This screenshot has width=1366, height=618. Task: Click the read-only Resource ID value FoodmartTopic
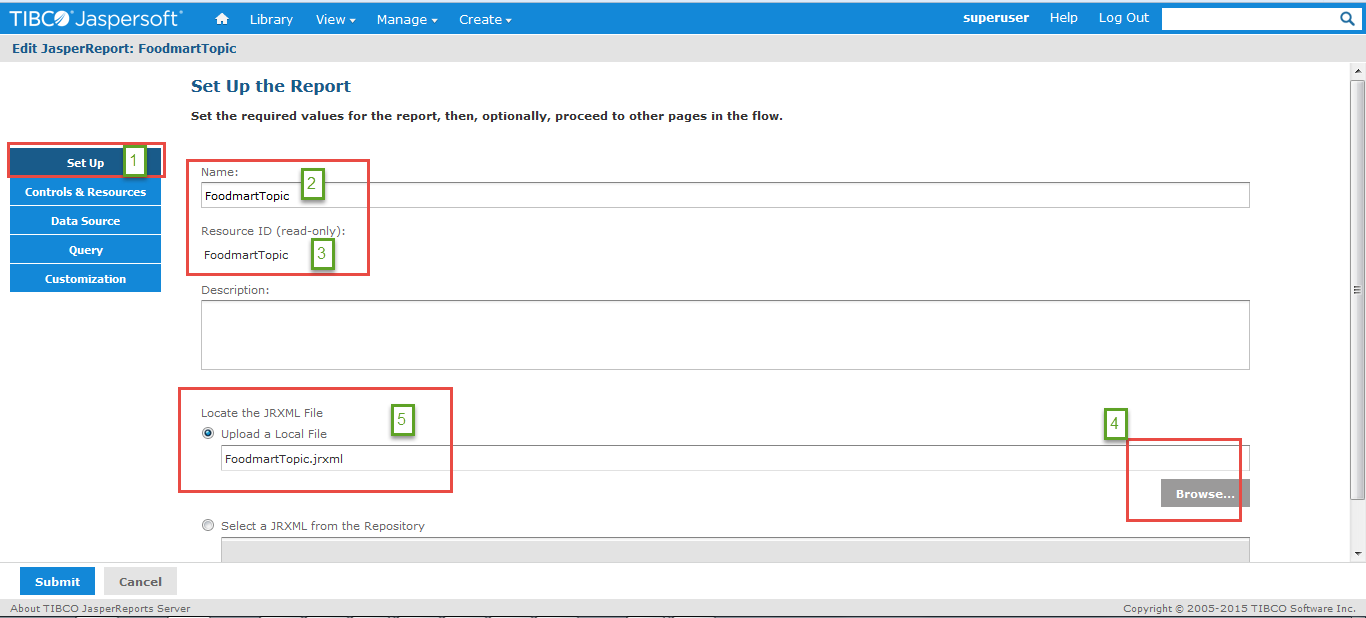click(x=246, y=255)
